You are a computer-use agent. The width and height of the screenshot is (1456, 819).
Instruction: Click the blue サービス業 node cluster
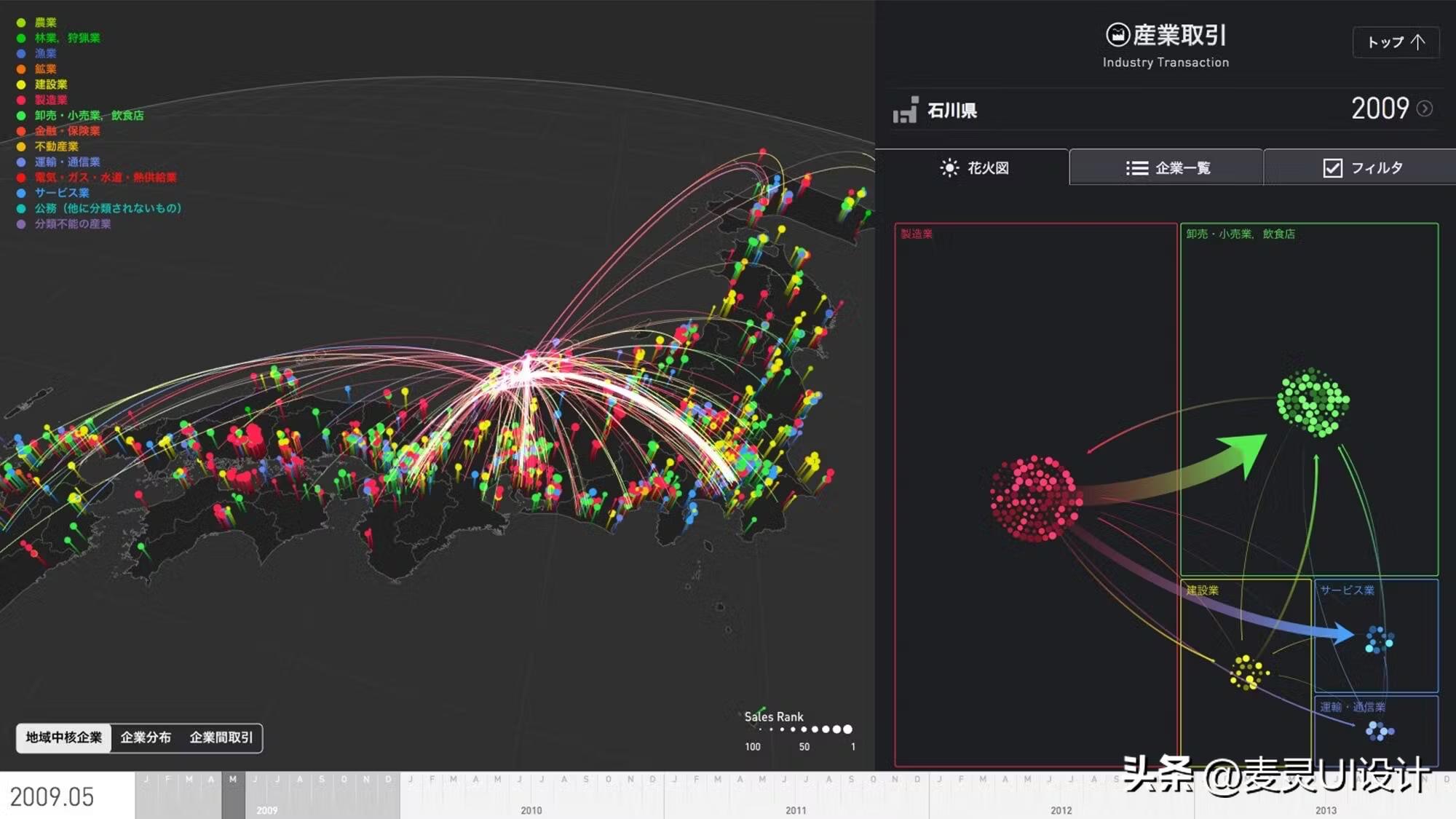[x=1378, y=640]
